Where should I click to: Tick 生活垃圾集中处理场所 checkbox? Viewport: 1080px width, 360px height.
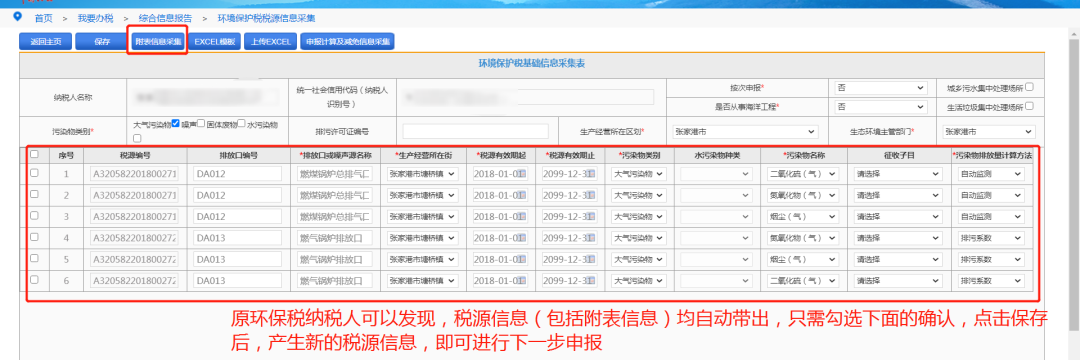pyautogui.click(x=1030, y=107)
